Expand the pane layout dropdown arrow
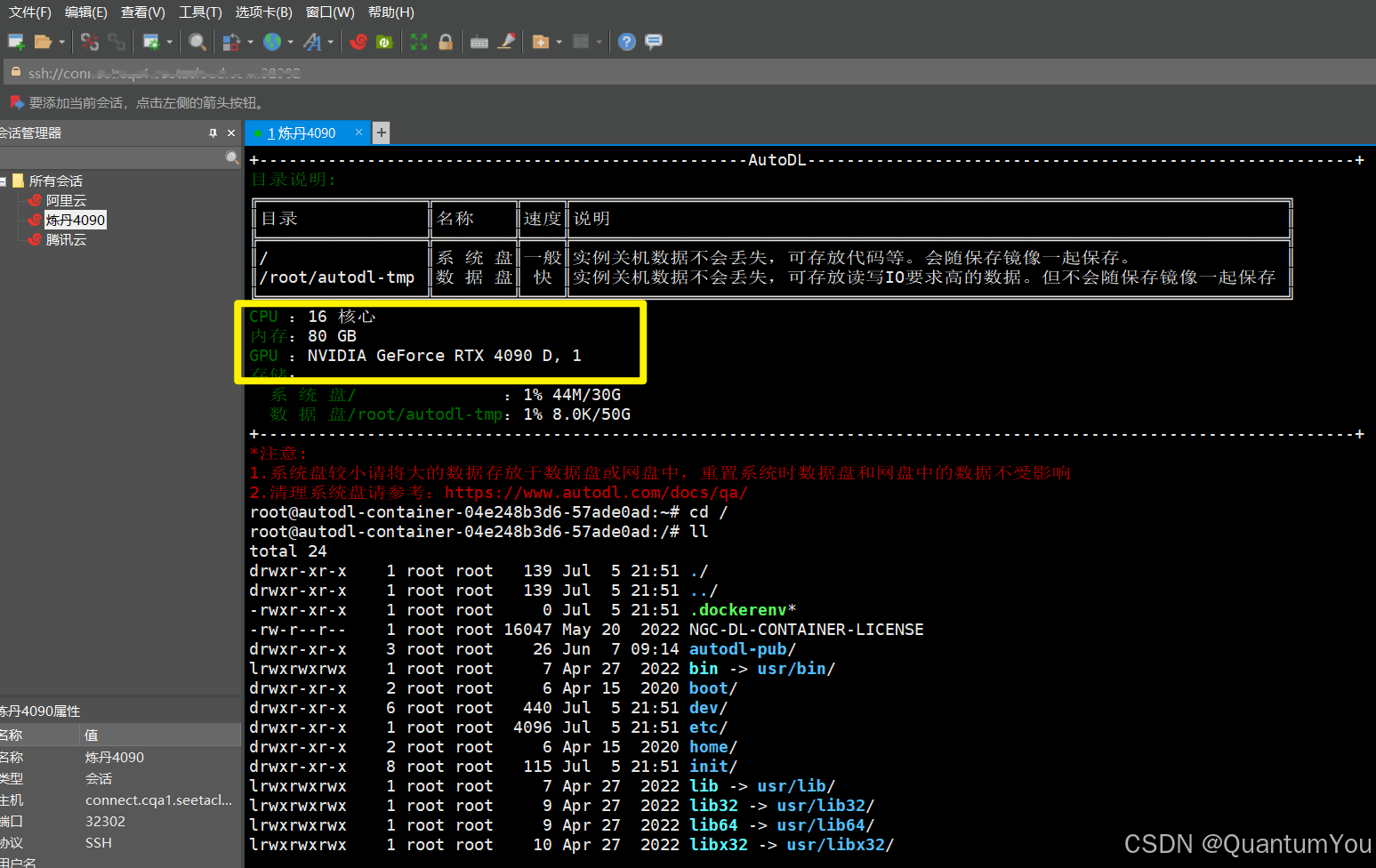This screenshot has height=868, width=1376. click(599, 42)
